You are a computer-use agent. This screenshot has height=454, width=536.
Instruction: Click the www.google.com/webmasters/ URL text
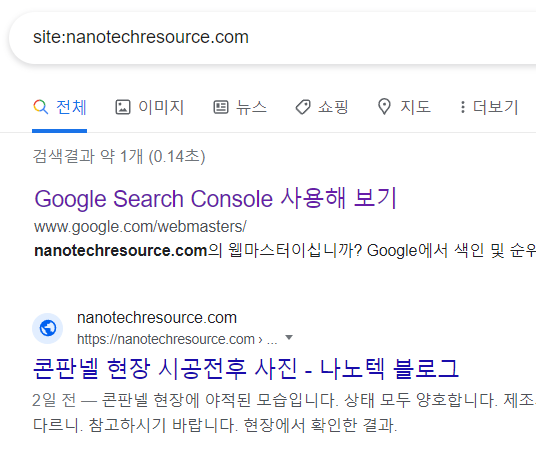click(x=140, y=227)
